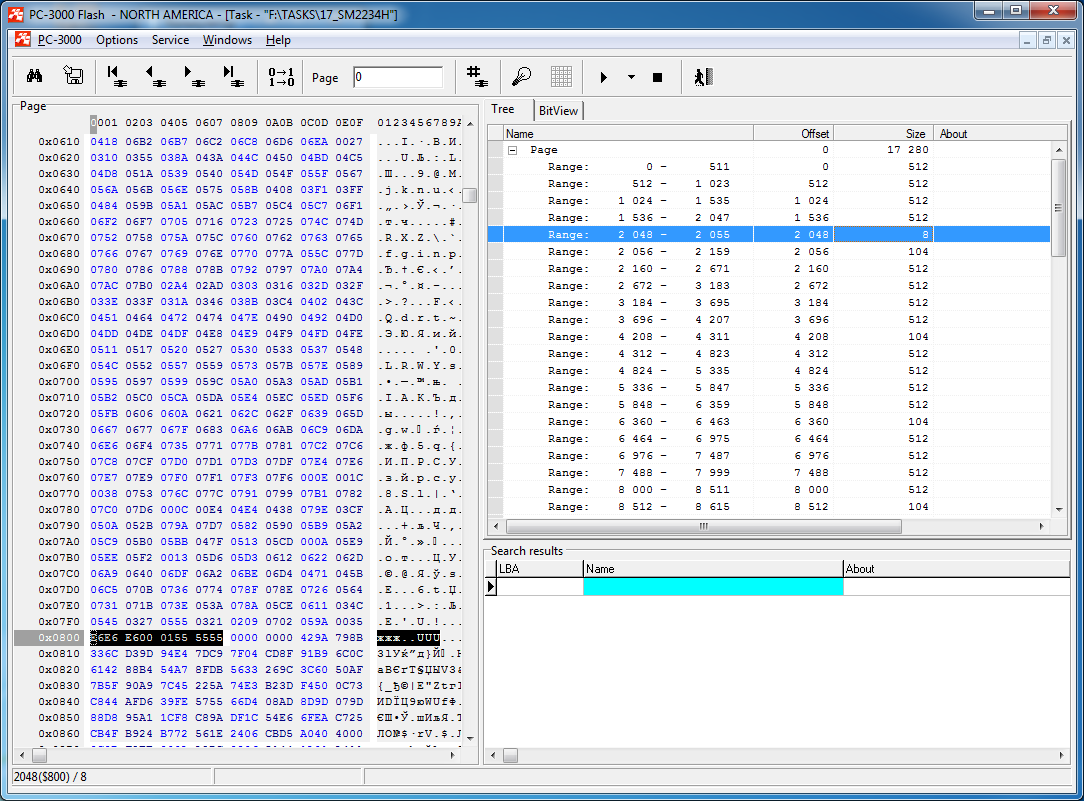
Task: Open dropdown arrow next to play button
Action: 631,77
